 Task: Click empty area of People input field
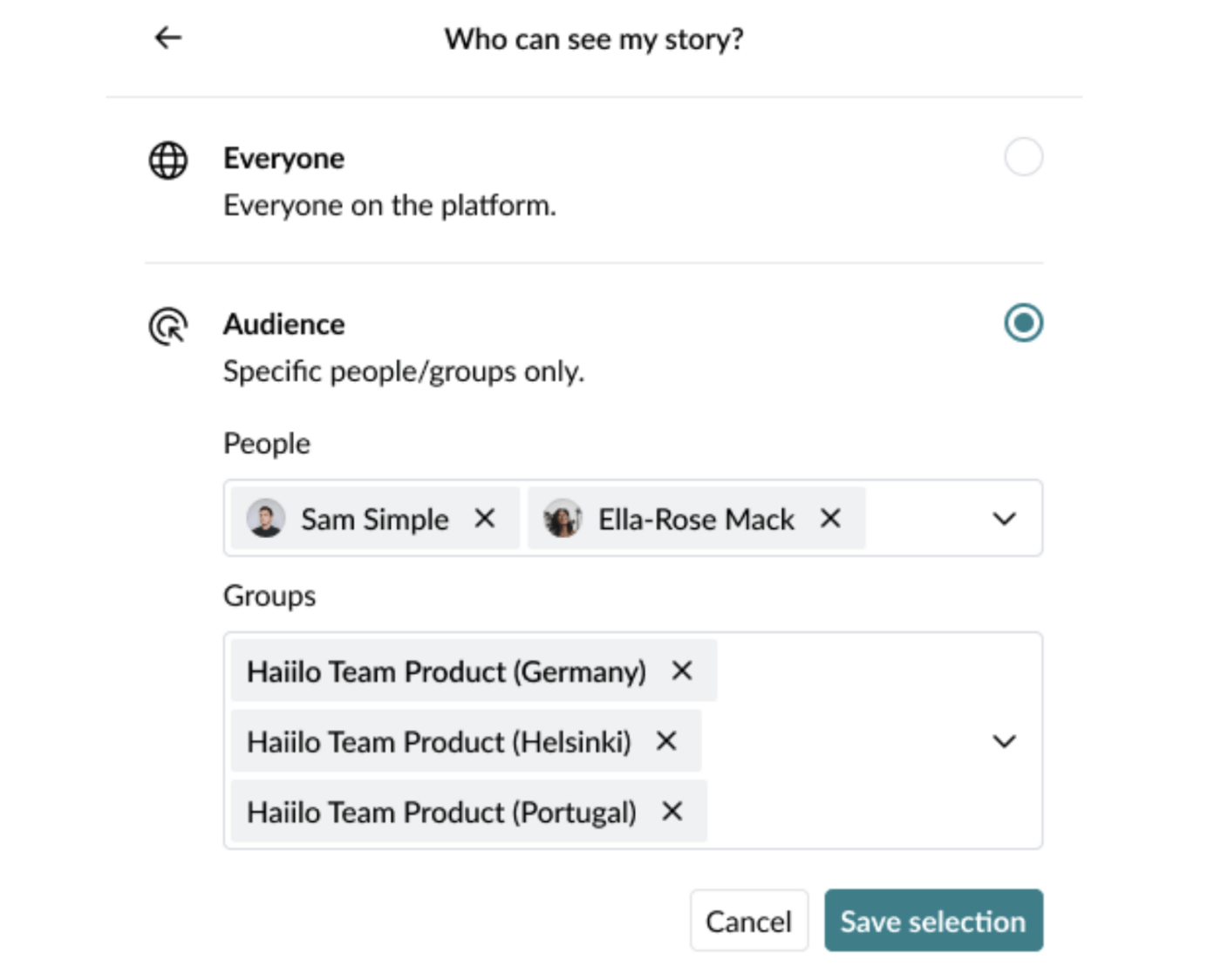pos(924,519)
